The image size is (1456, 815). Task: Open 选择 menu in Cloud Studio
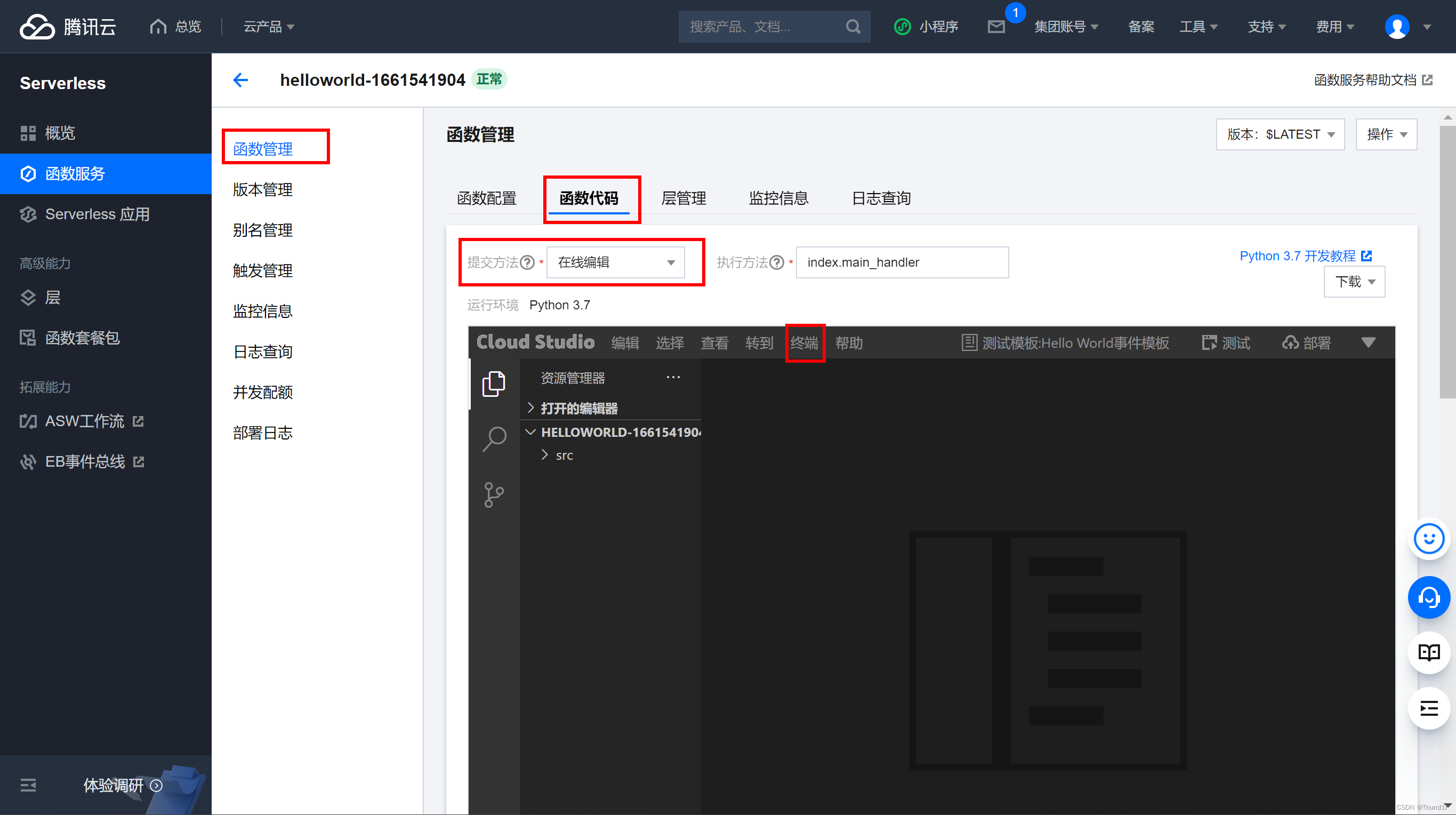click(x=670, y=343)
